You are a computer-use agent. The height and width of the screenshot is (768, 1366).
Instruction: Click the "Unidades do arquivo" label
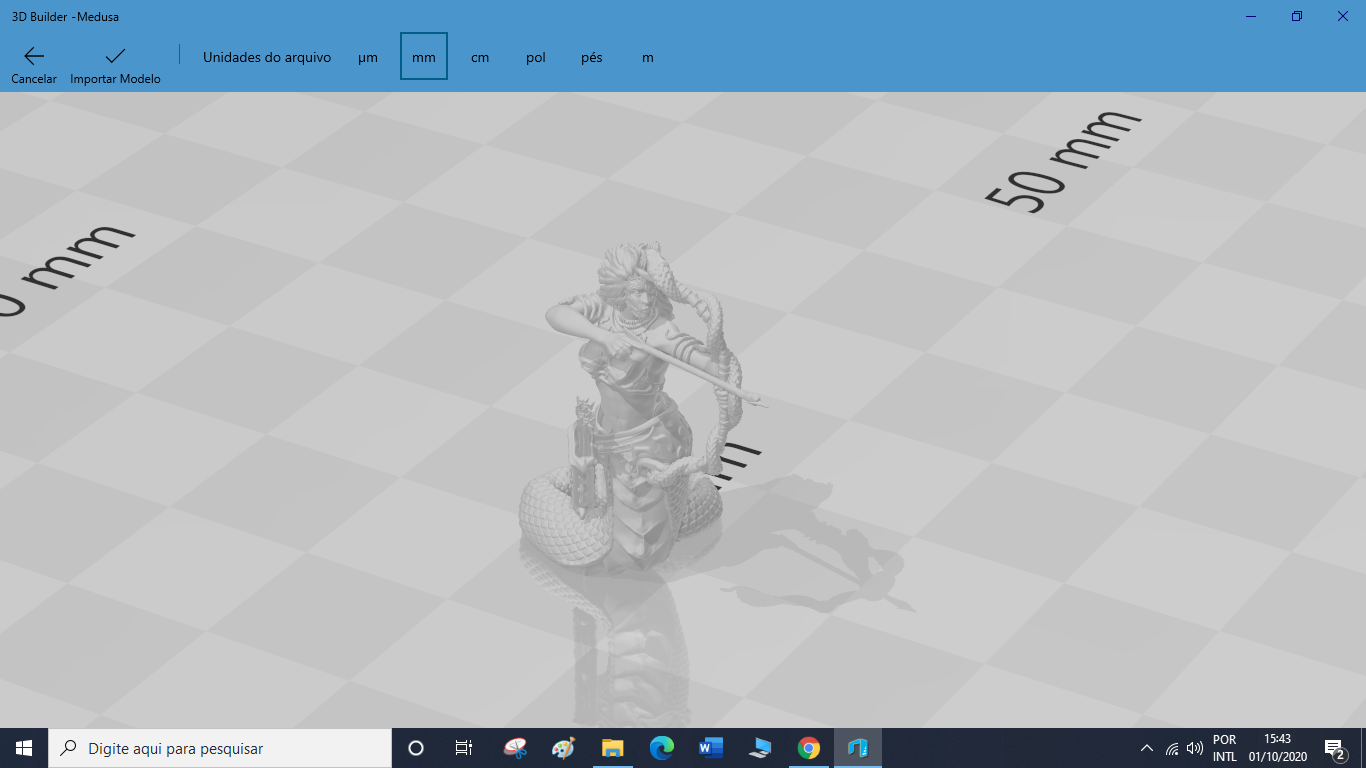[267, 57]
